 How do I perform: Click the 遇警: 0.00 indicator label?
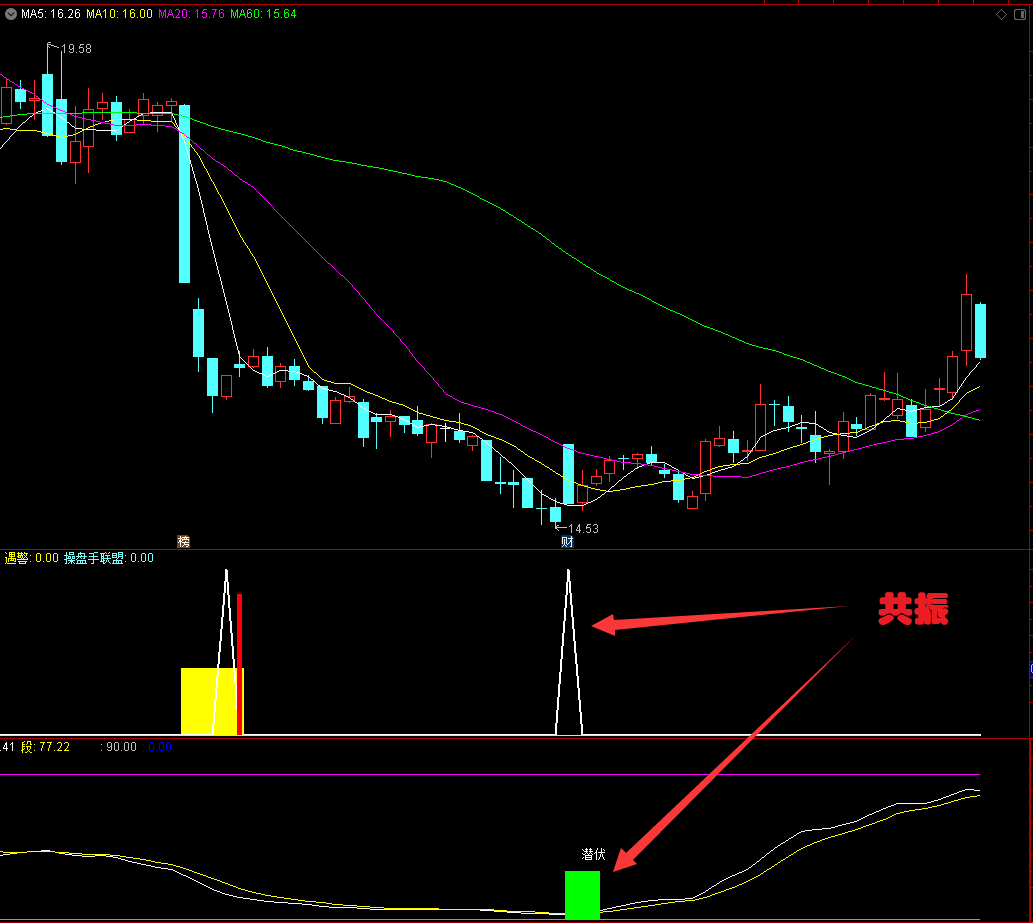pyautogui.click(x=32, y=558)
